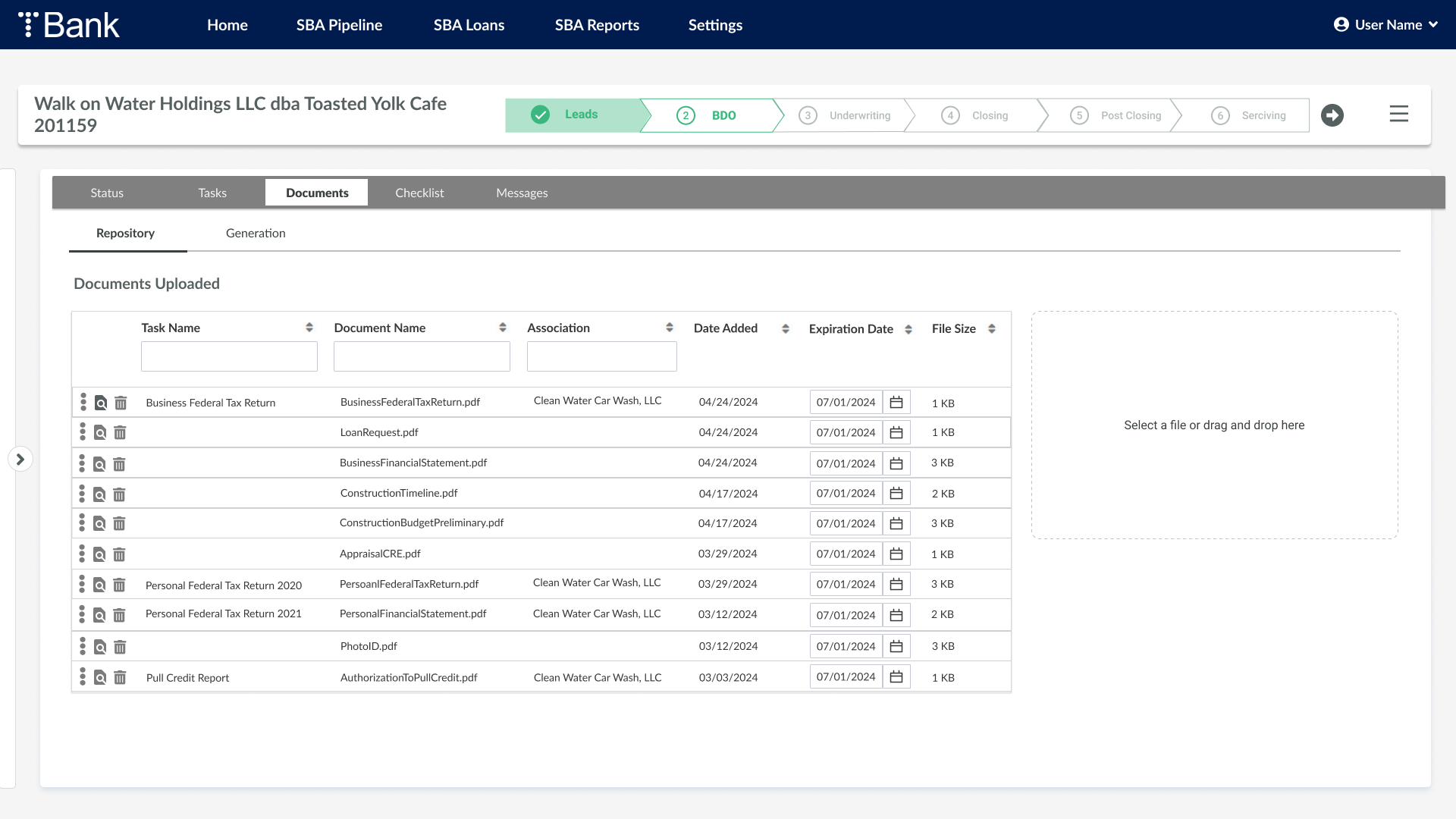The width and height of the screenshot is (1456, 819).
Task: Click the file drag and drop area
Action: tap(1214, 425)
